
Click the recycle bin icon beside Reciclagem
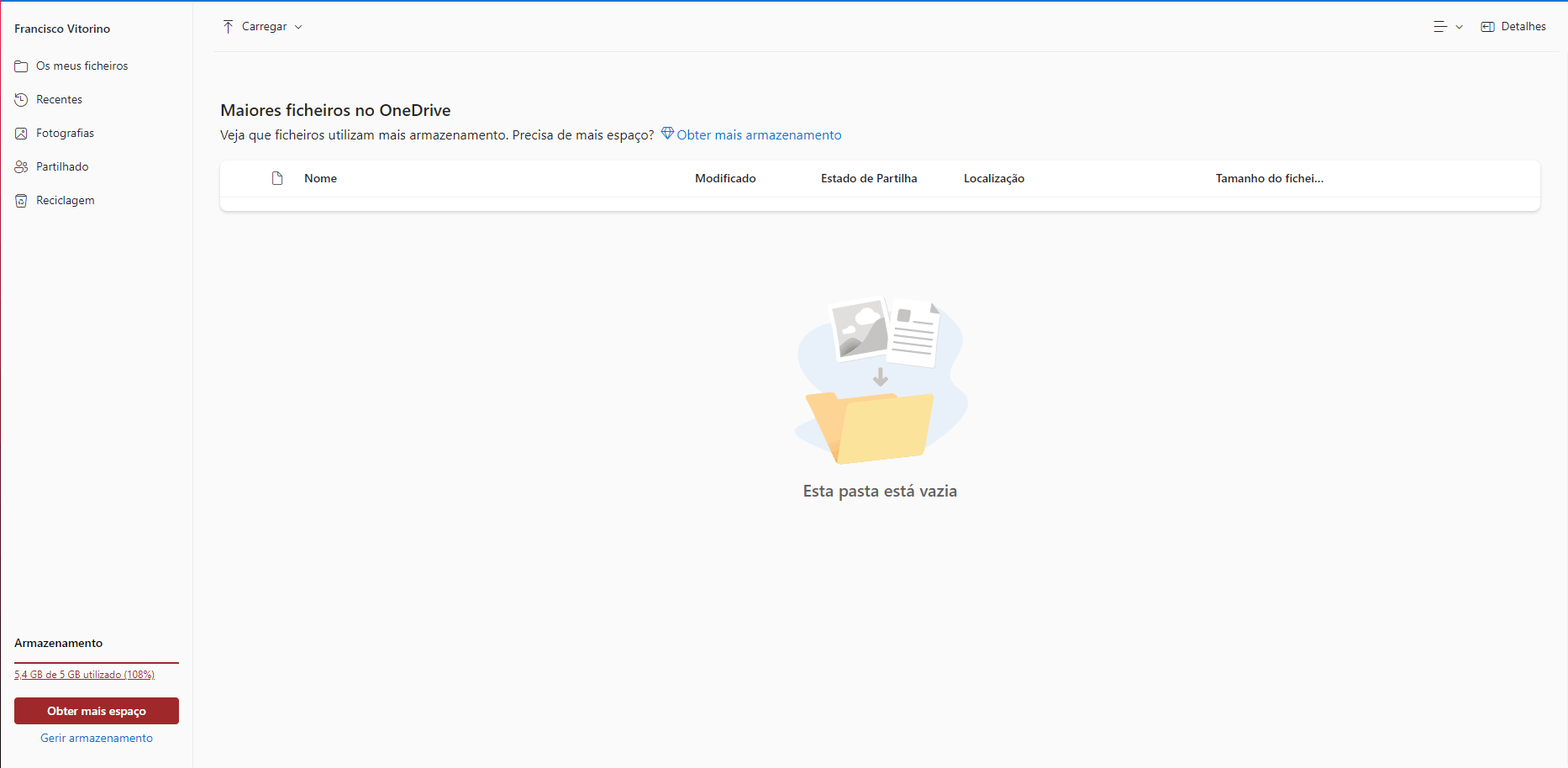[x=21, y=201]
